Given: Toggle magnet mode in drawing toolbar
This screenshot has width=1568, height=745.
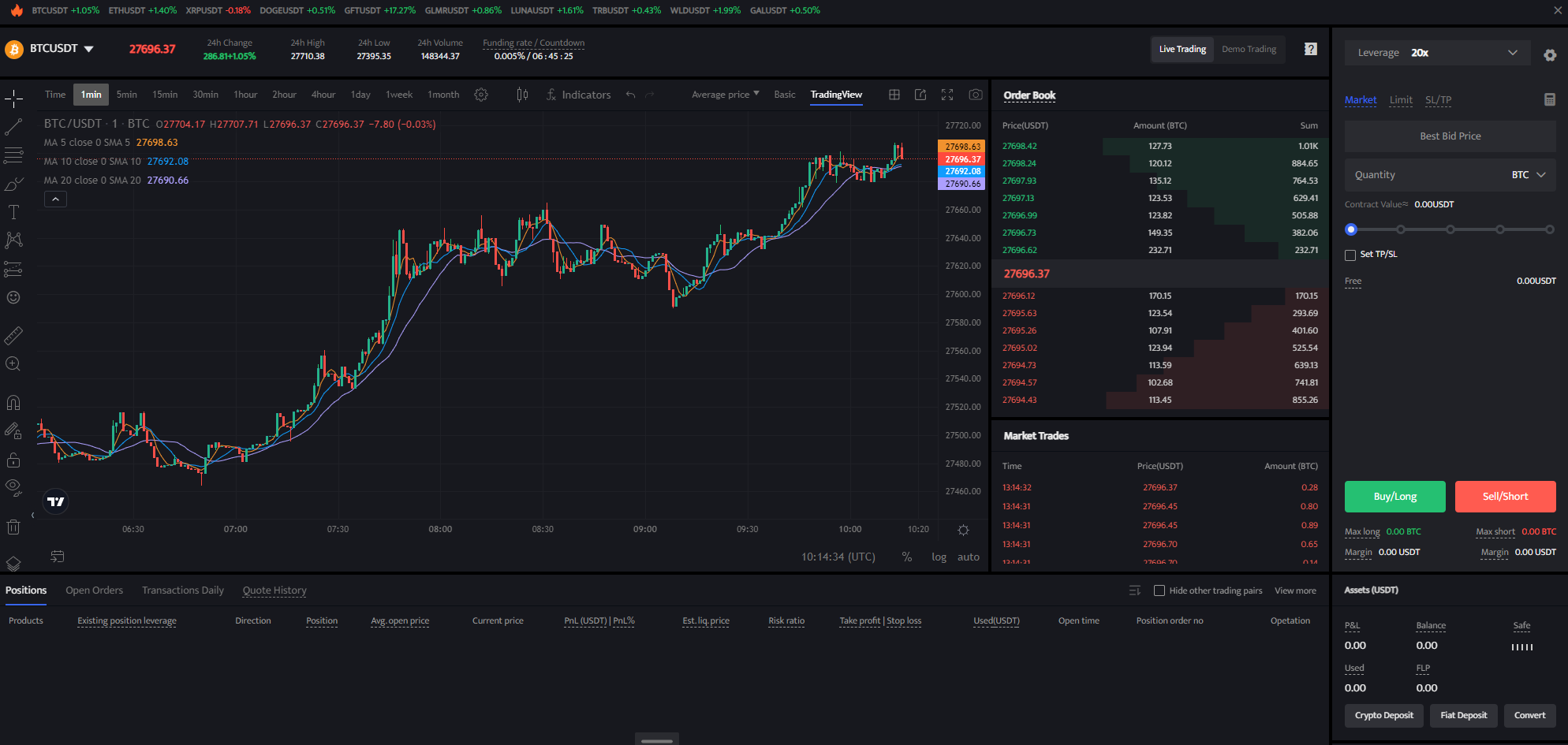Looking at the screenshot, I should tap(13, 403).
